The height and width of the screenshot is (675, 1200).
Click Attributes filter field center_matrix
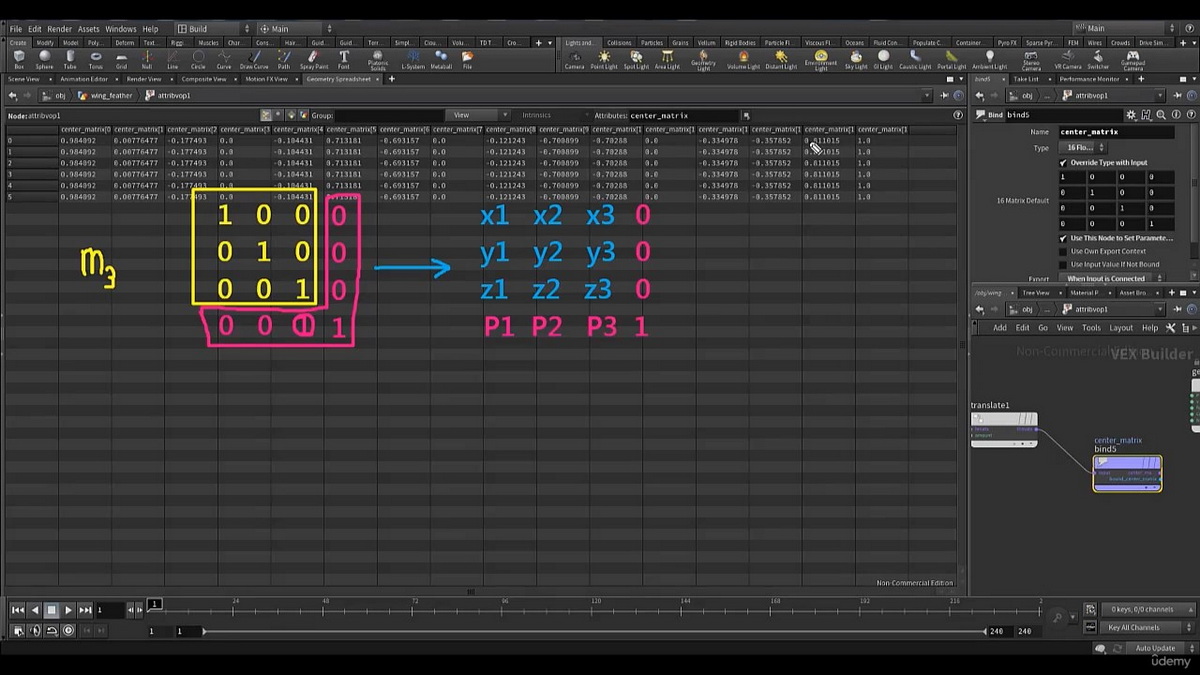point(683,115)
